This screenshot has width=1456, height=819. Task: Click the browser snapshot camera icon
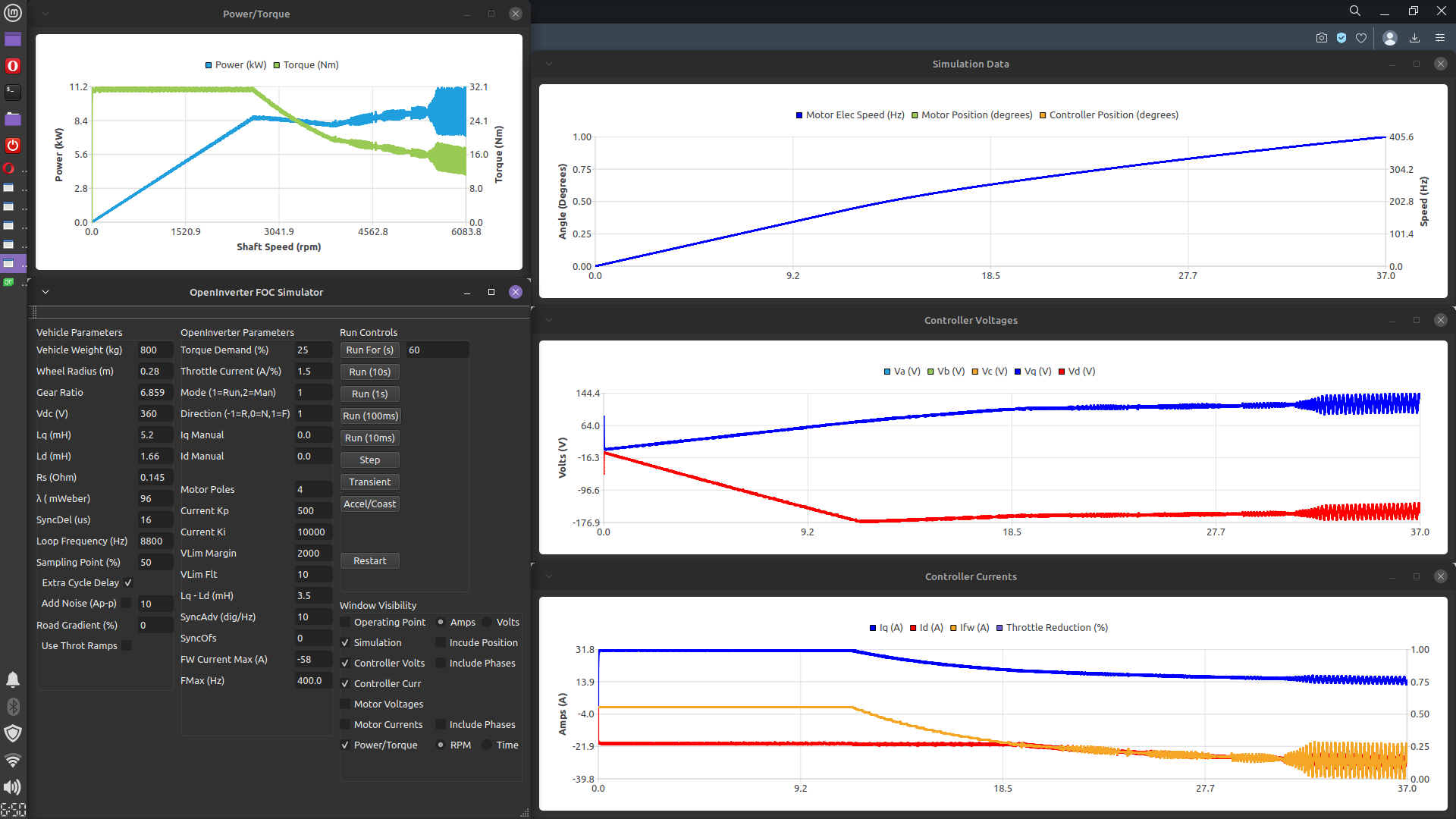(x=1322, y=38)
